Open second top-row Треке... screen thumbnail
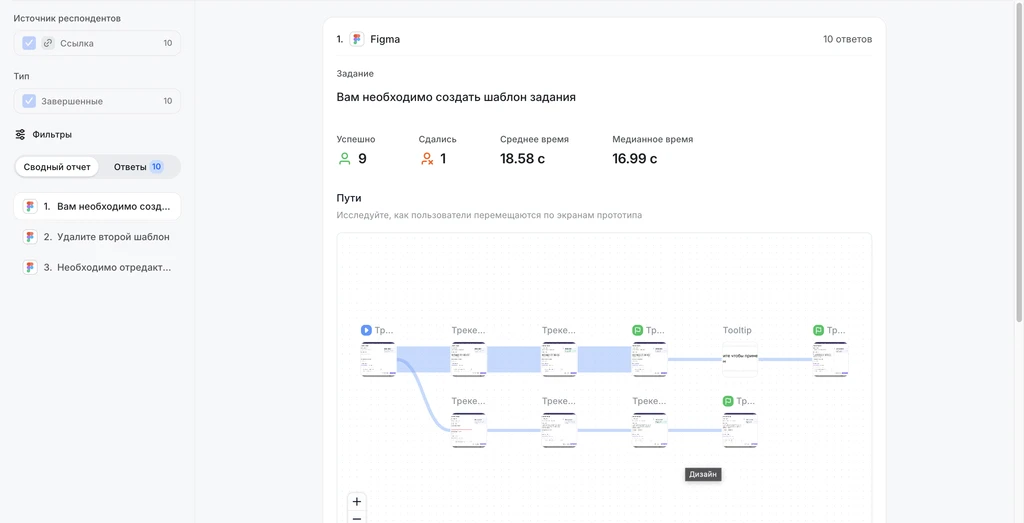 point(469,359)
